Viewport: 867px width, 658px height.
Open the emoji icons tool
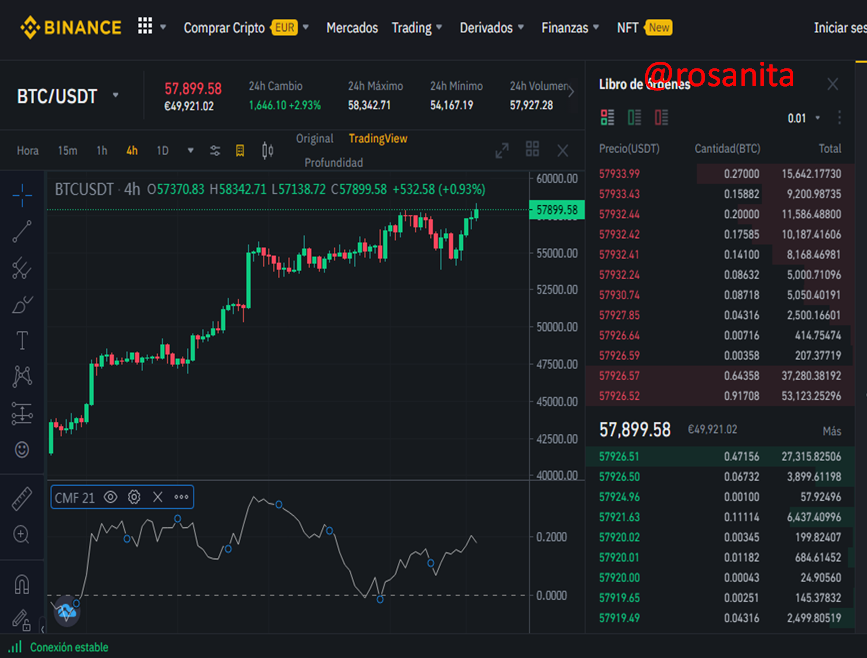(x=22, y=450)
